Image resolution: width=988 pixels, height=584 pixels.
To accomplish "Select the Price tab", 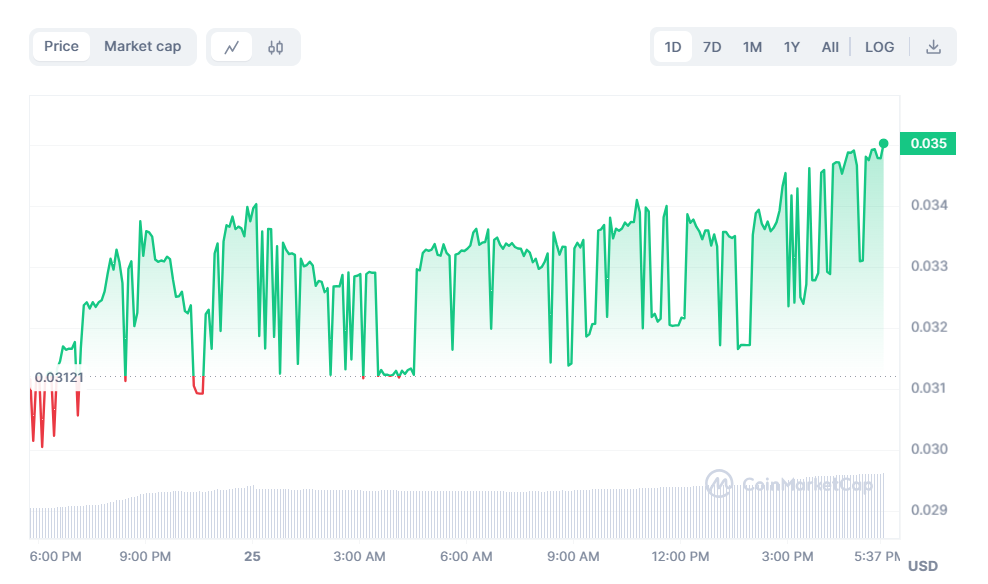I will point(61,46).
